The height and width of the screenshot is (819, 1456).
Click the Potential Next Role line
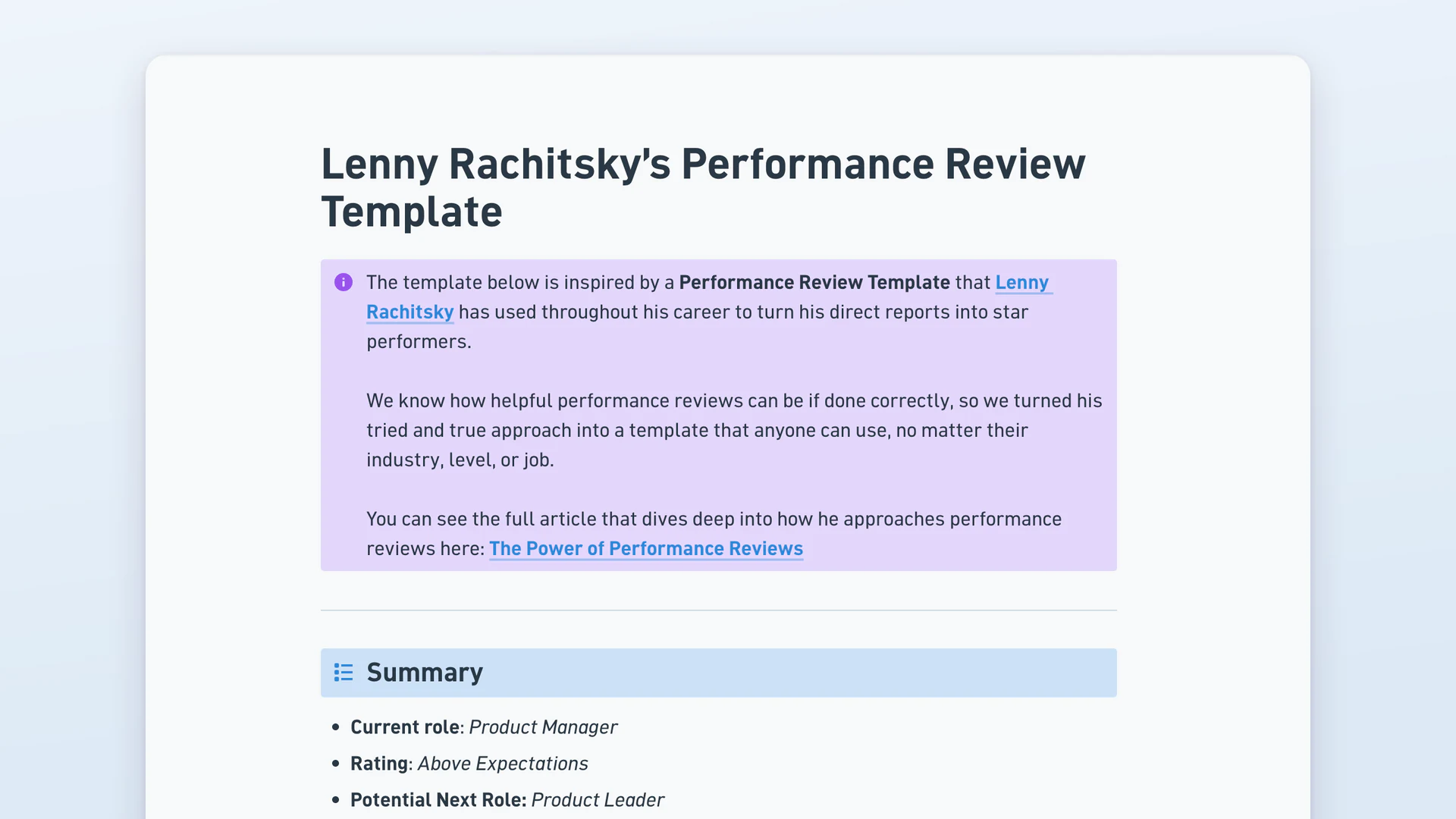coord(507,800)
